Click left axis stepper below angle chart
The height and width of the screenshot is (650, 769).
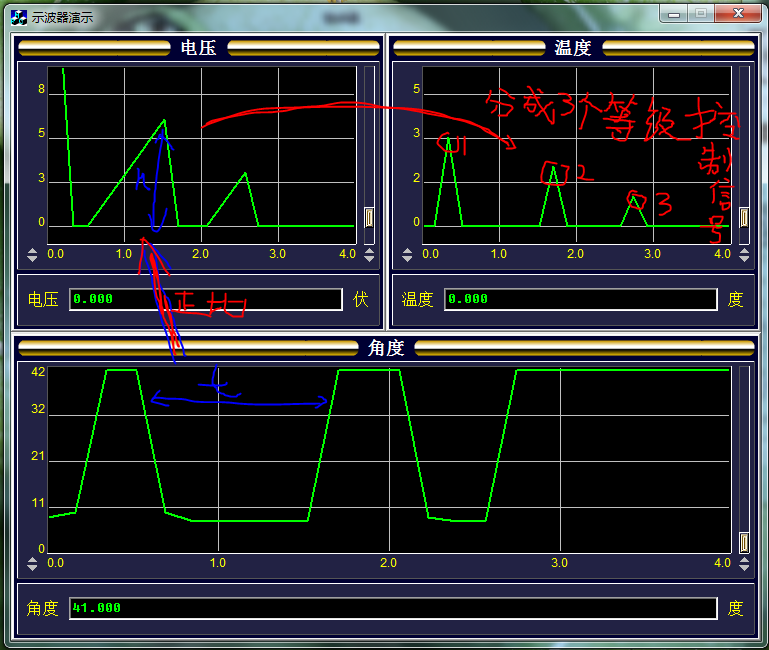[32, 563]
